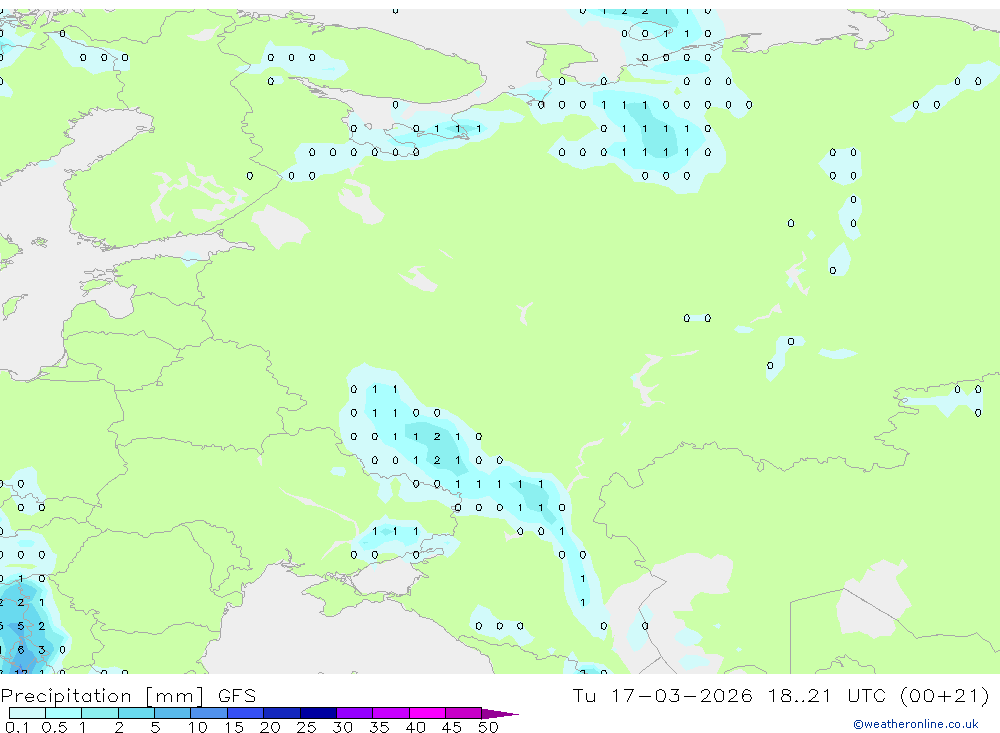Click the '0.5' legend label
This screenshot has height=733, width=1000.
point(54,727)
